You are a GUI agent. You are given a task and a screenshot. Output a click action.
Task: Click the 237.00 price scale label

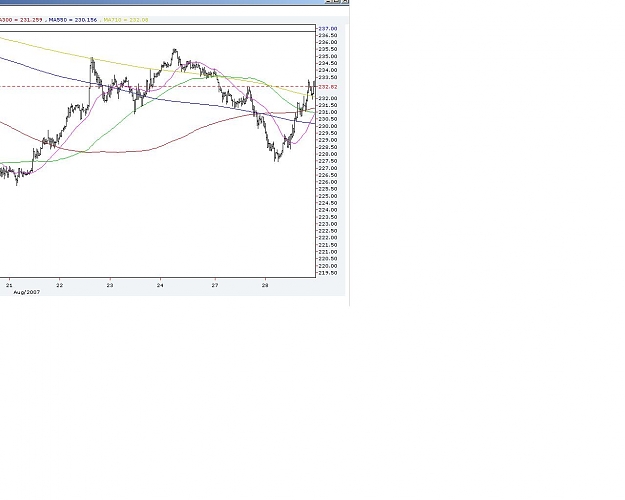tap(328, 29)
